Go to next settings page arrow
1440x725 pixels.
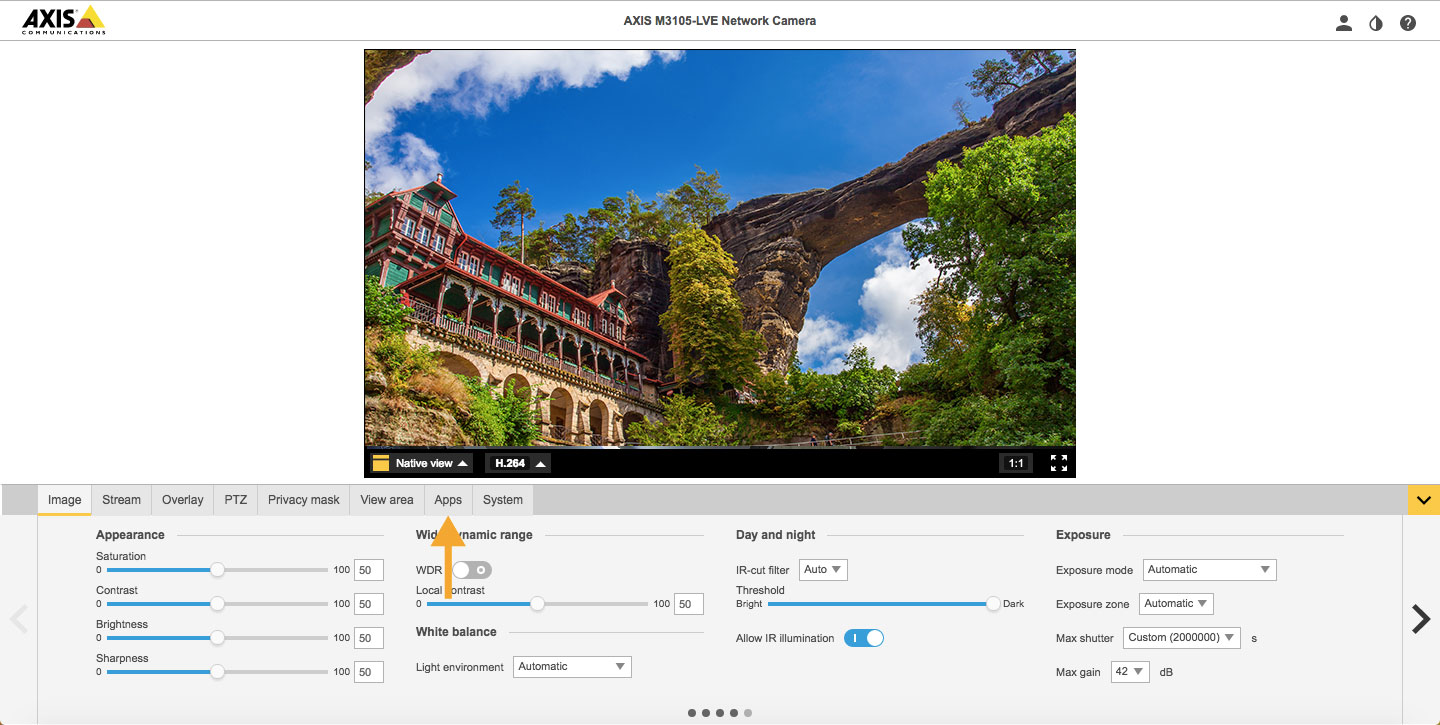[x=1420, y=619]
